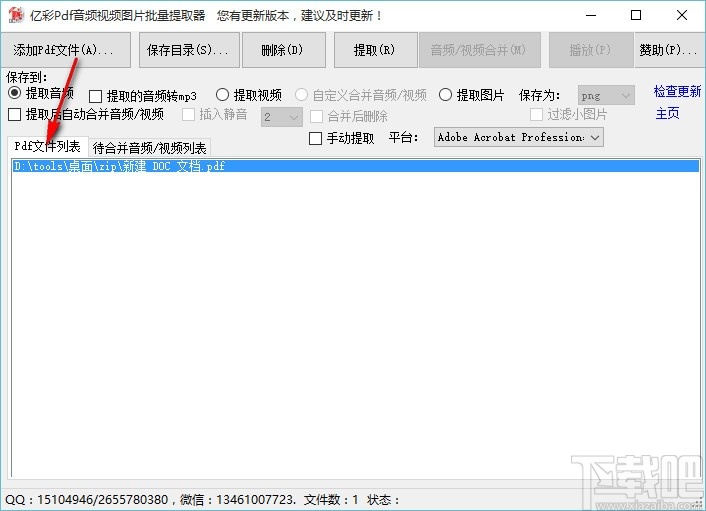Enable the 手动提取 checkbox
Viewport: 706px width, 511px height.
tap(316, 138)
